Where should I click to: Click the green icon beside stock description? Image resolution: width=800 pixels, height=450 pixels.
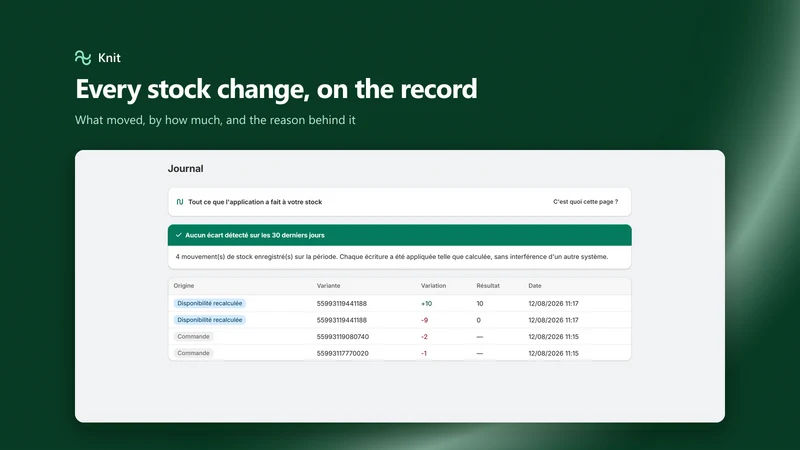(x=180, y=202)
